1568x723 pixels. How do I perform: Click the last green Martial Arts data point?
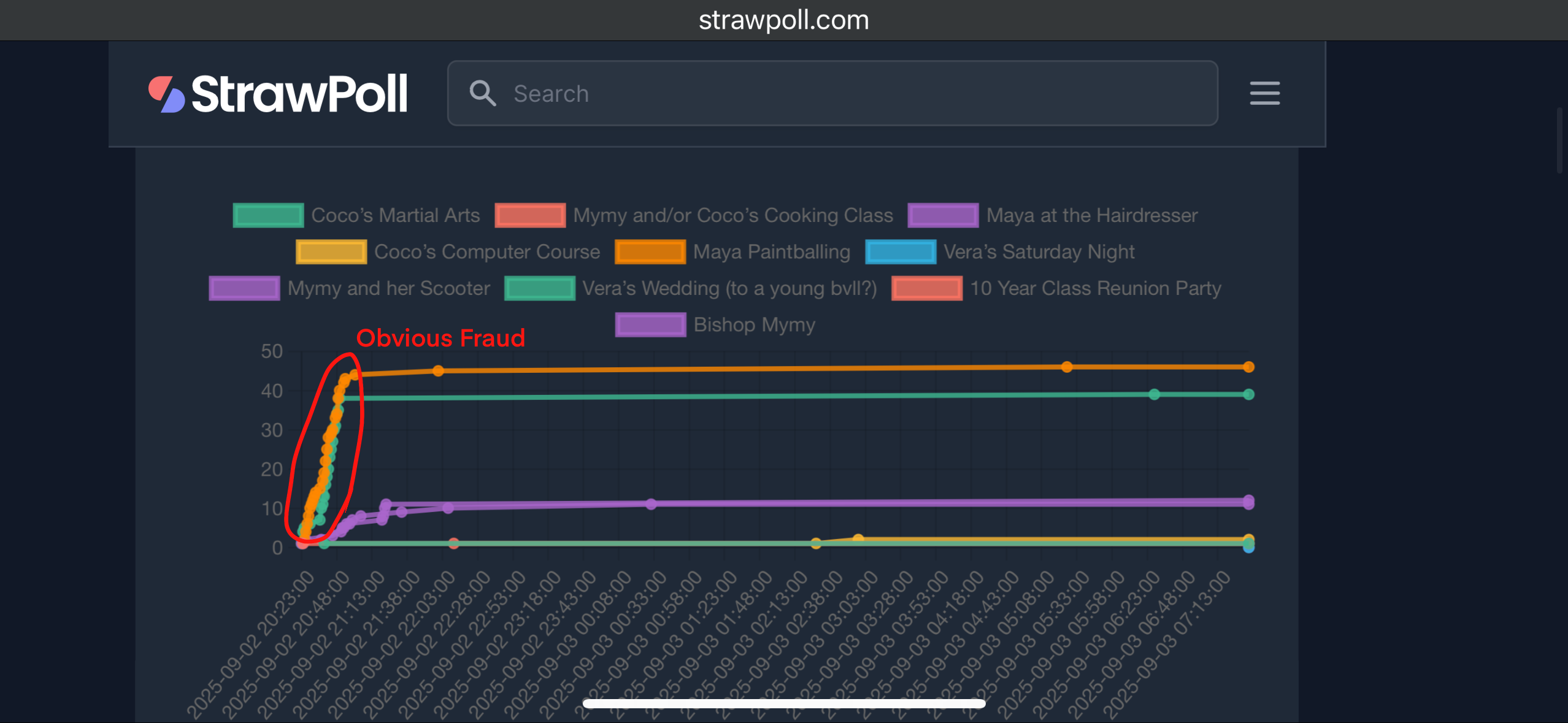point(1248,394)
